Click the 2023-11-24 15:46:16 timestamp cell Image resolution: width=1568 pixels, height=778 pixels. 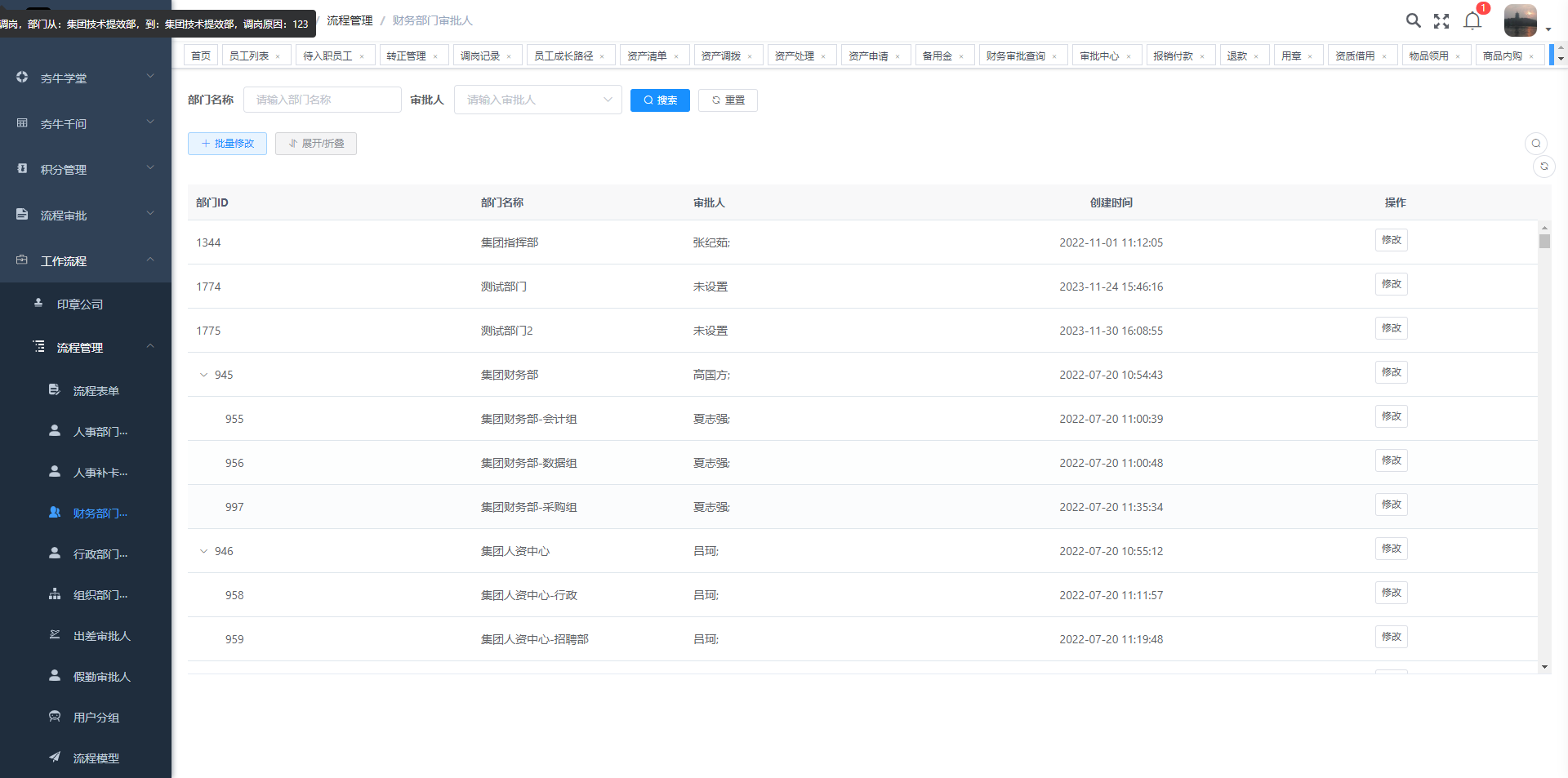(1111, 287)
